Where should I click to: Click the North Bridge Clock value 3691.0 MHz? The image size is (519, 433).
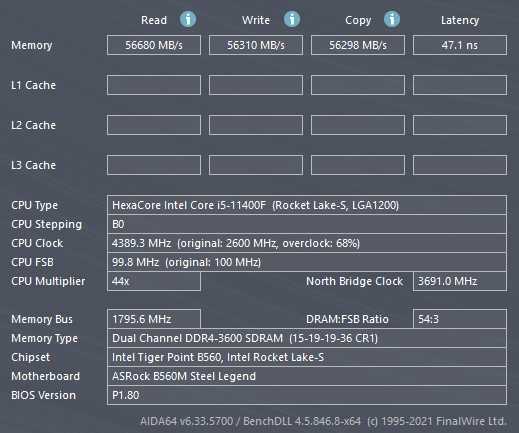(x=460, y=281)
